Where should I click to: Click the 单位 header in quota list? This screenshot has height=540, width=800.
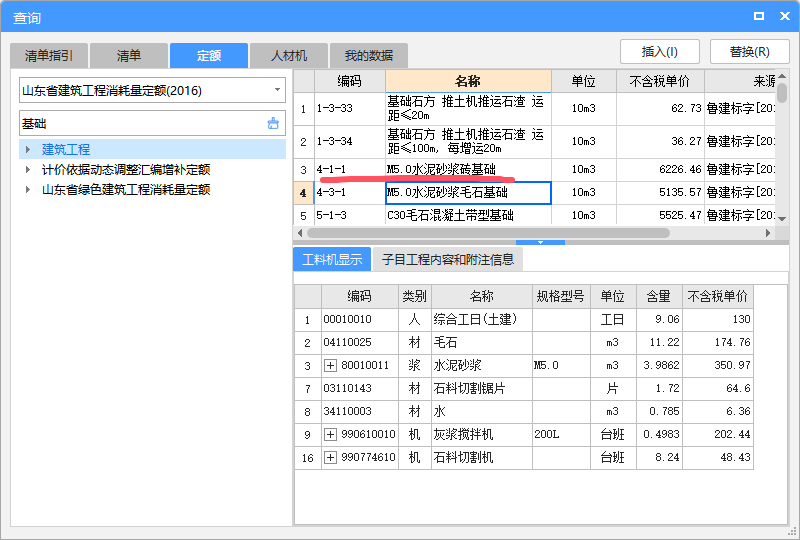point(584,81)
